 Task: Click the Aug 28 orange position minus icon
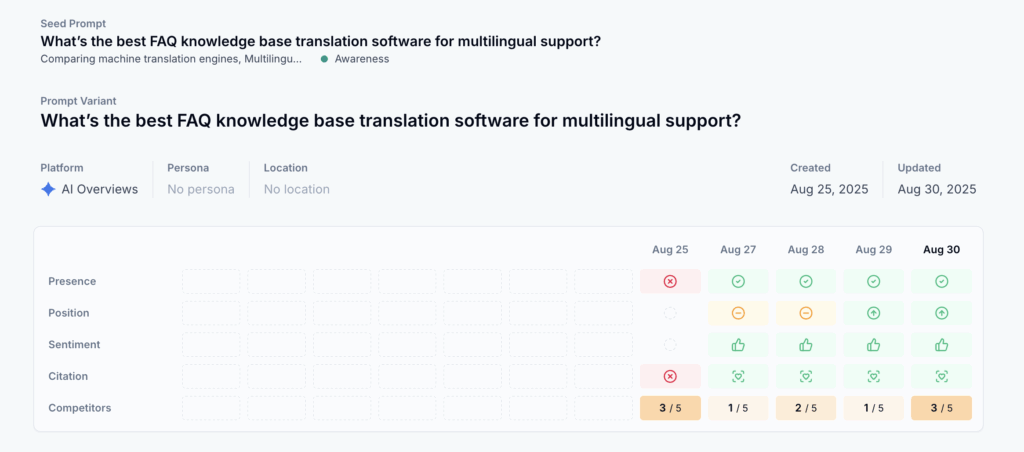click(806, 313)
